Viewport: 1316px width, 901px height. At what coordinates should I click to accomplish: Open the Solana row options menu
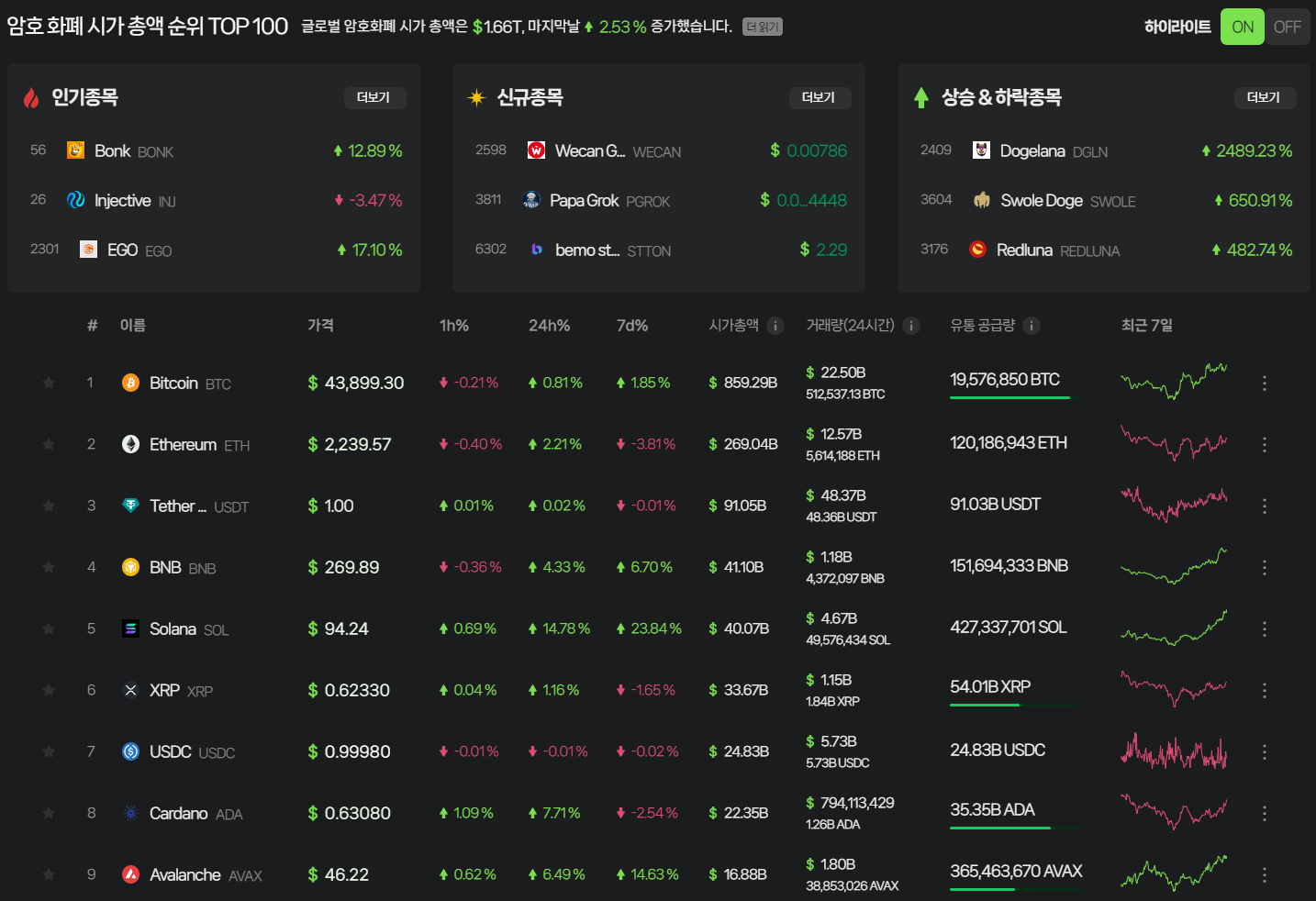coord(1265,628)
